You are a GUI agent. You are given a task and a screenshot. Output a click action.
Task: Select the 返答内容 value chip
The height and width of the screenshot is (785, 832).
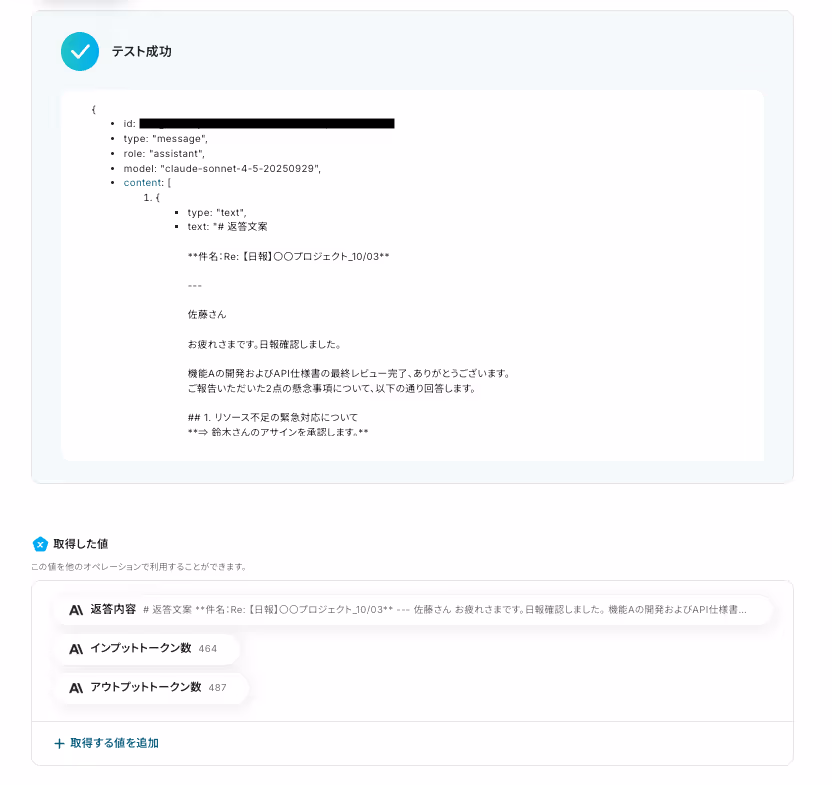[x=412, y=610]
